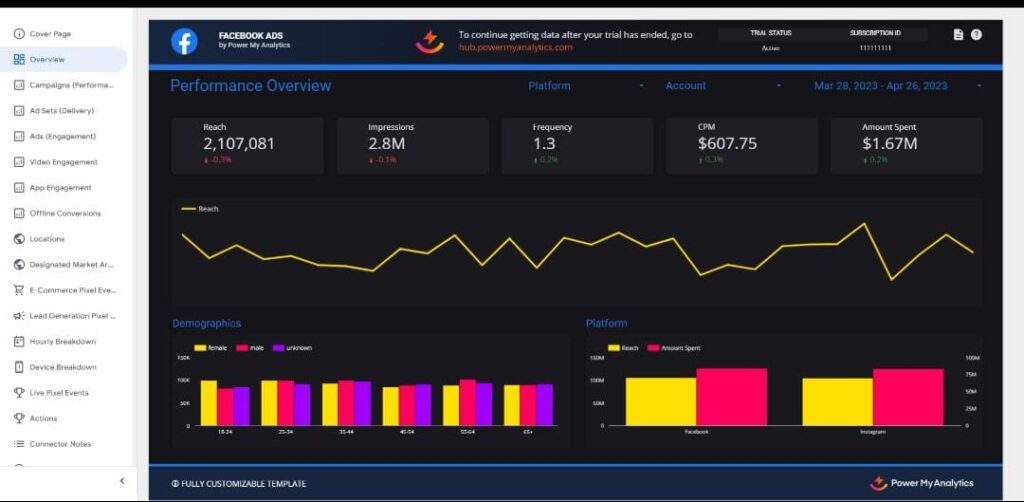1024x502 pixels.
Task: Collapse the sidebar with the chevron arrow
Action: coord(122,481)
